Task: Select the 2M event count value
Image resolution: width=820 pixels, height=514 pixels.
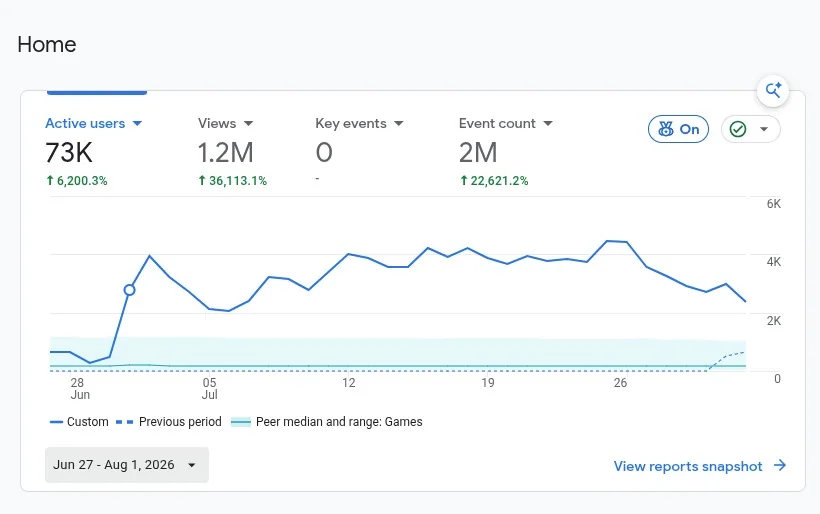Action: coord(478,153)
